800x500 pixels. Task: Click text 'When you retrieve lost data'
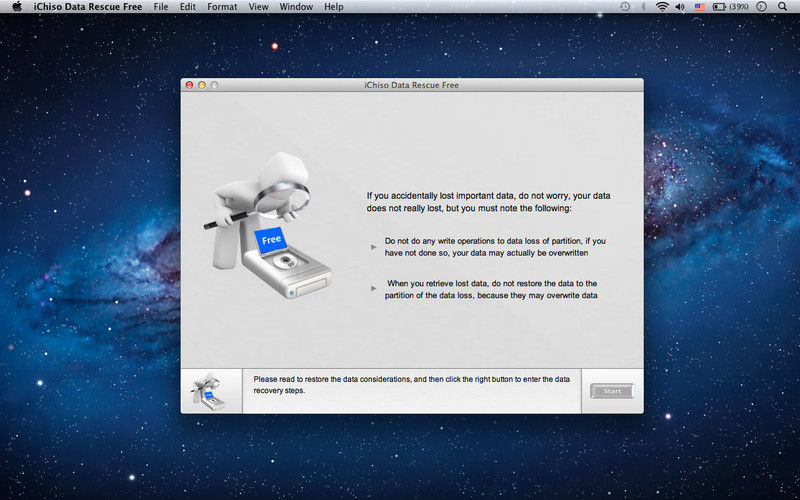[437, 283]
